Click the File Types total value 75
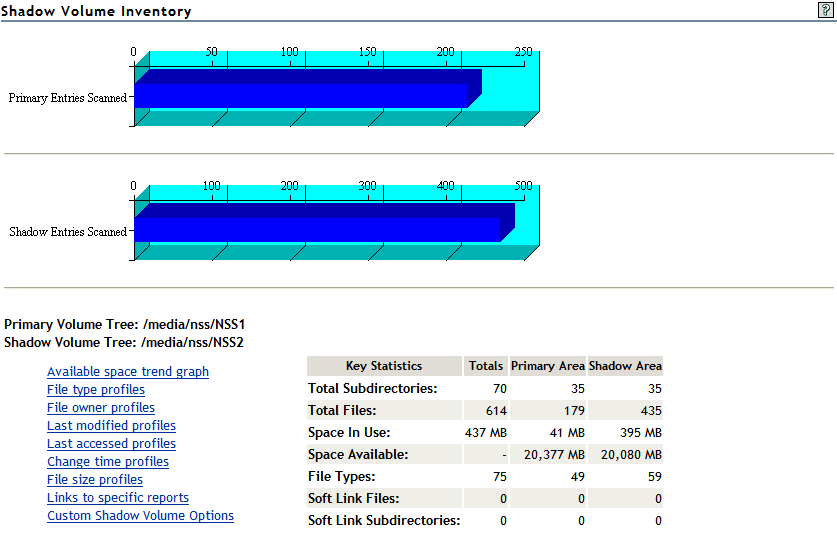 pos(500,476)
